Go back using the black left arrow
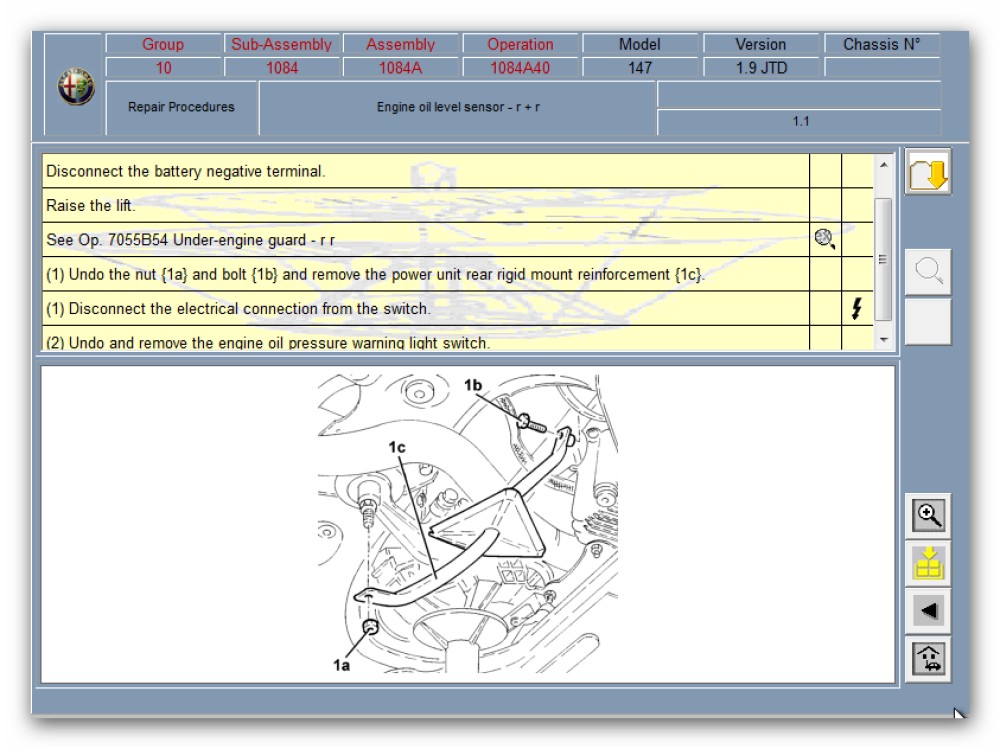The width and height of the screenshot is (1000, 749). pyautogui.click(x=928, y=610)
